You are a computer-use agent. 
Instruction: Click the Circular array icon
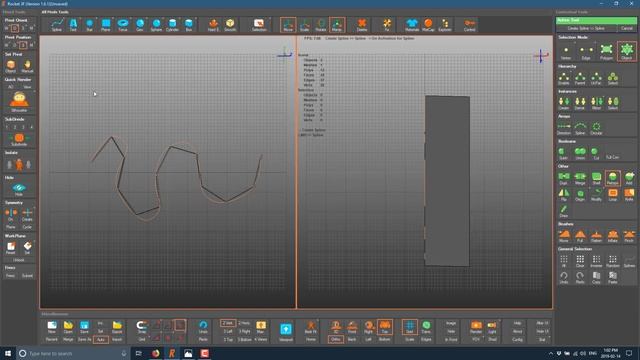pyautogui.click(x=596, y=128)
